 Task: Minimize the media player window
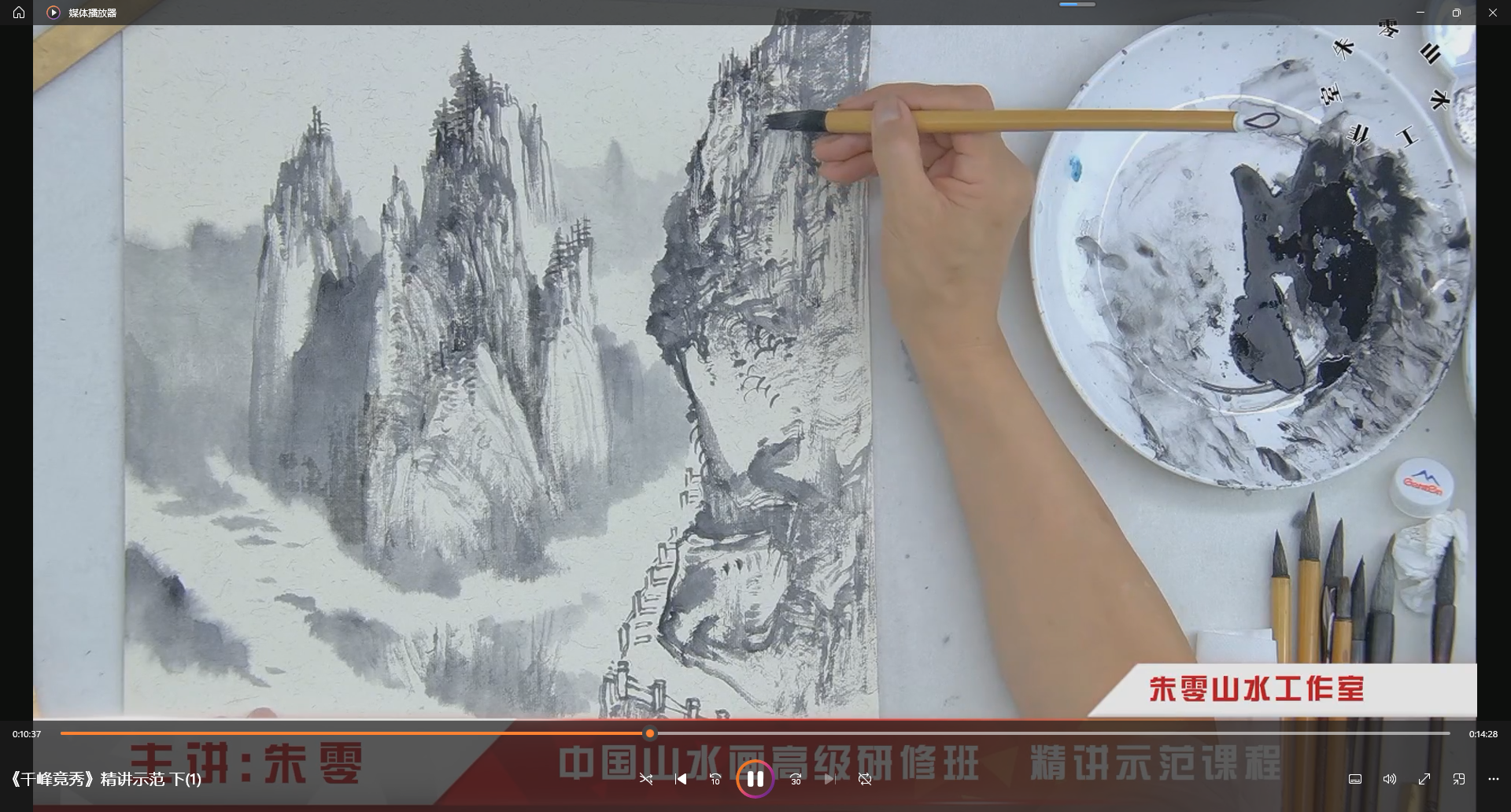click(1420, 13)
